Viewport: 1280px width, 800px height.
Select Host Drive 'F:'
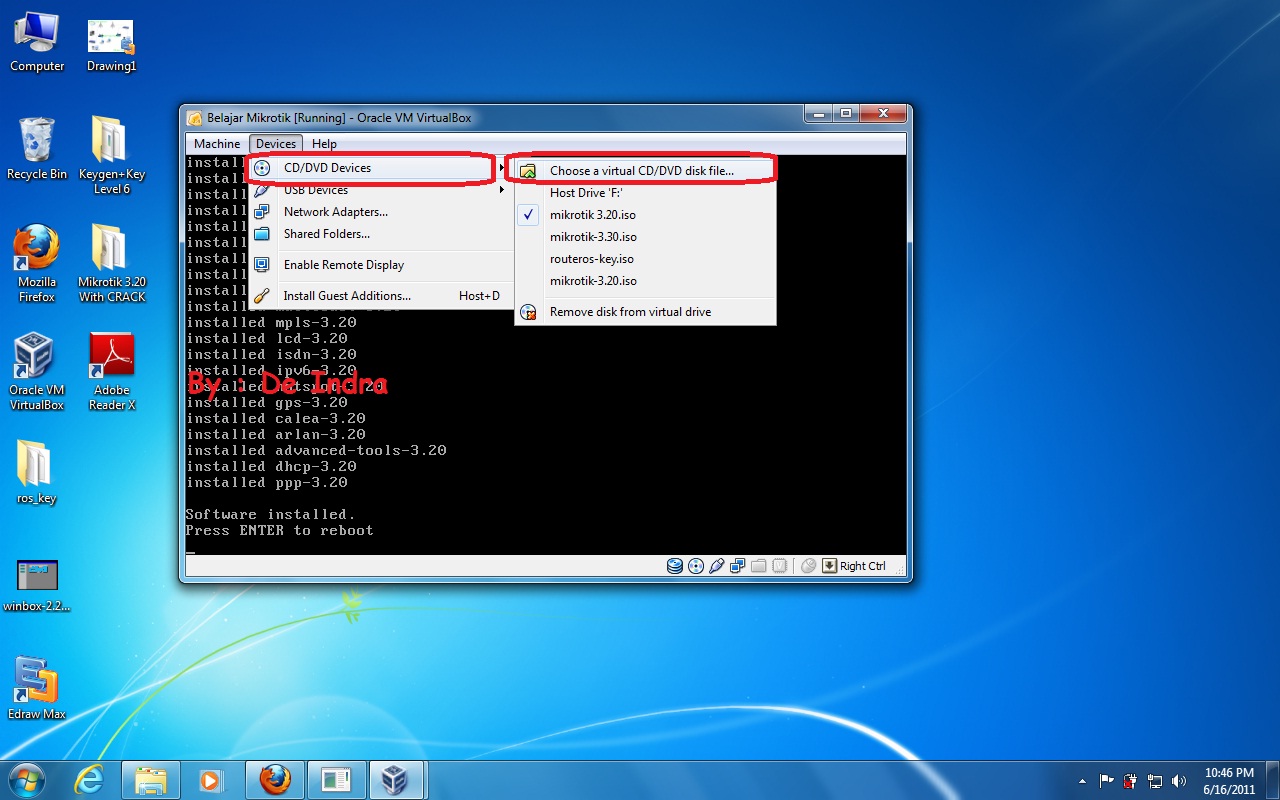[645, 193]
